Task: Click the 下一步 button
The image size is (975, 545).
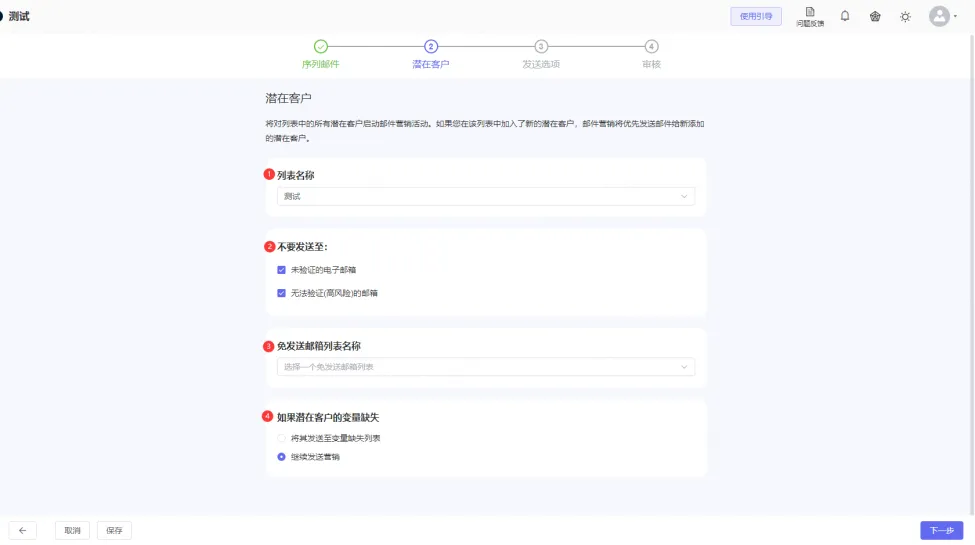Action: 941,531
